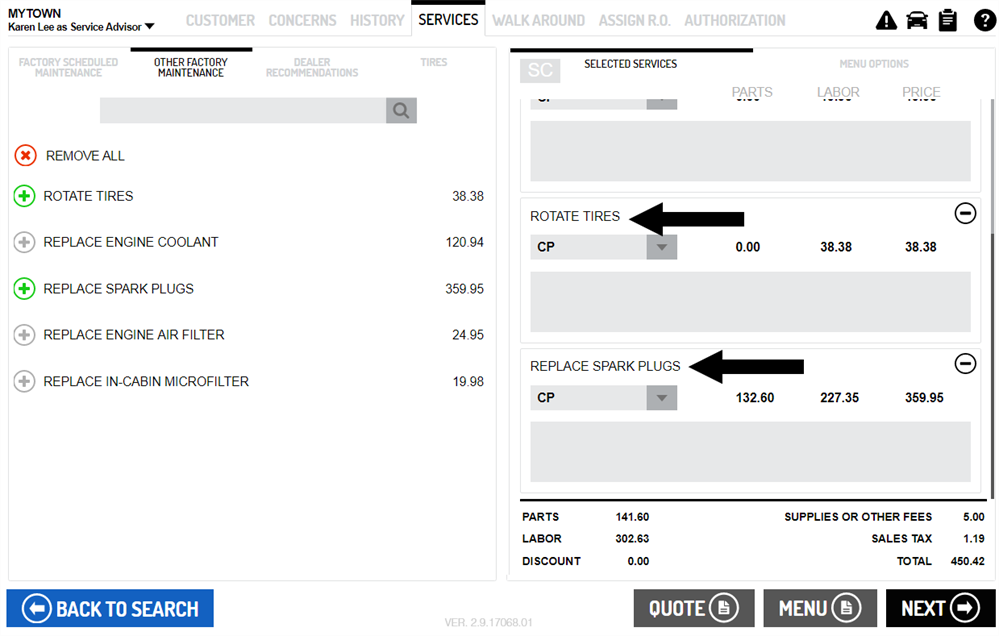Remove Replace Spark Plugs from selected services

point(965,363)
